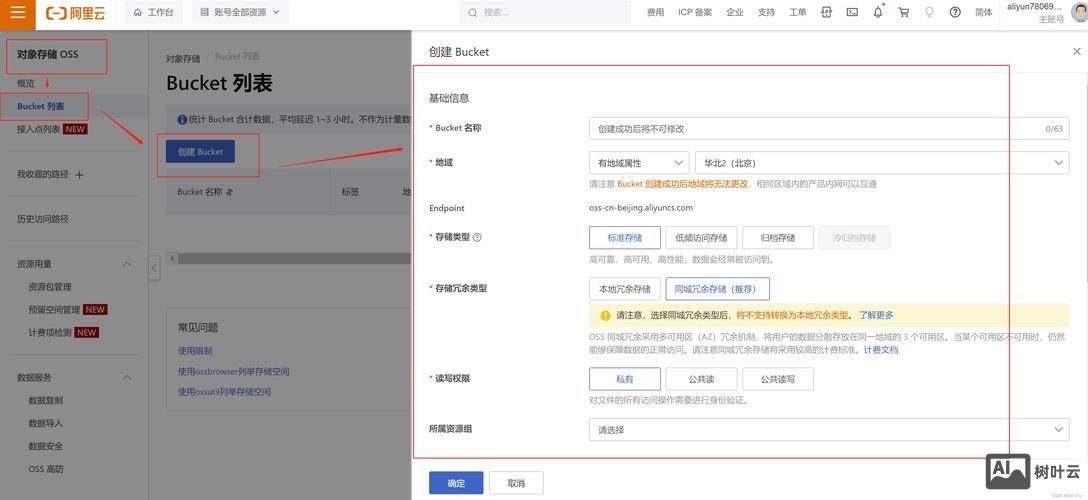This screenshot has width=1088, height=500.
Task: Set read/write permission to 私有
Action: click(x=624, y=379)
